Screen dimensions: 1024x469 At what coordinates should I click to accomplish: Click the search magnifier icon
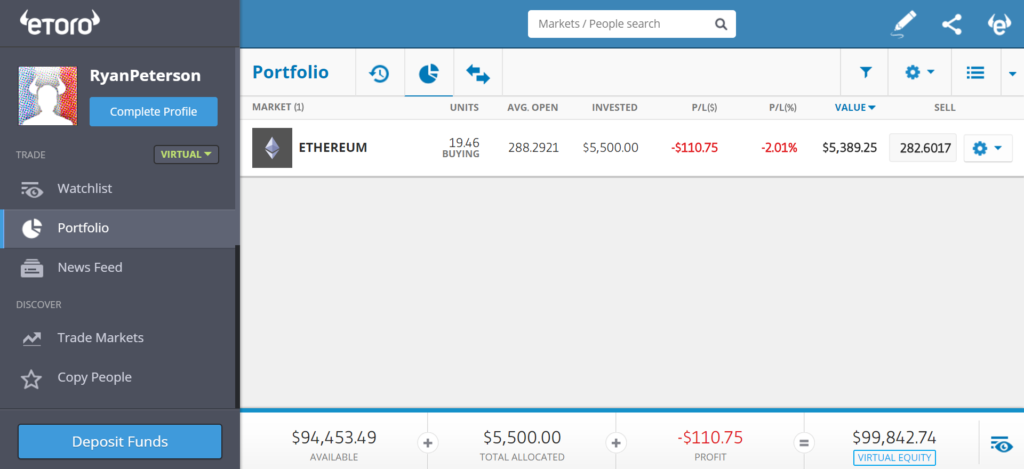[720, 24]
